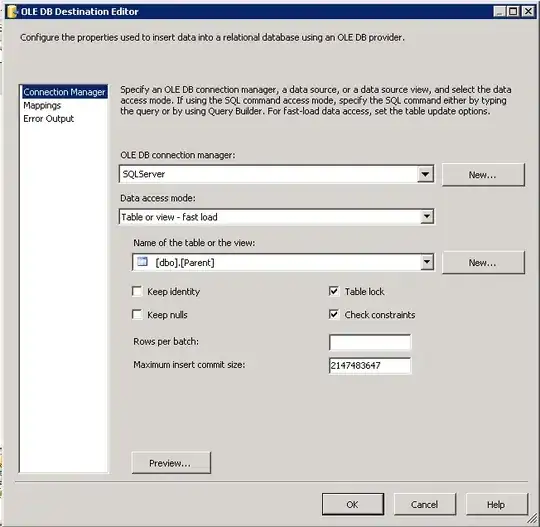
Task: Expand the Data access mode dropdown
Action: coord(427,217)
